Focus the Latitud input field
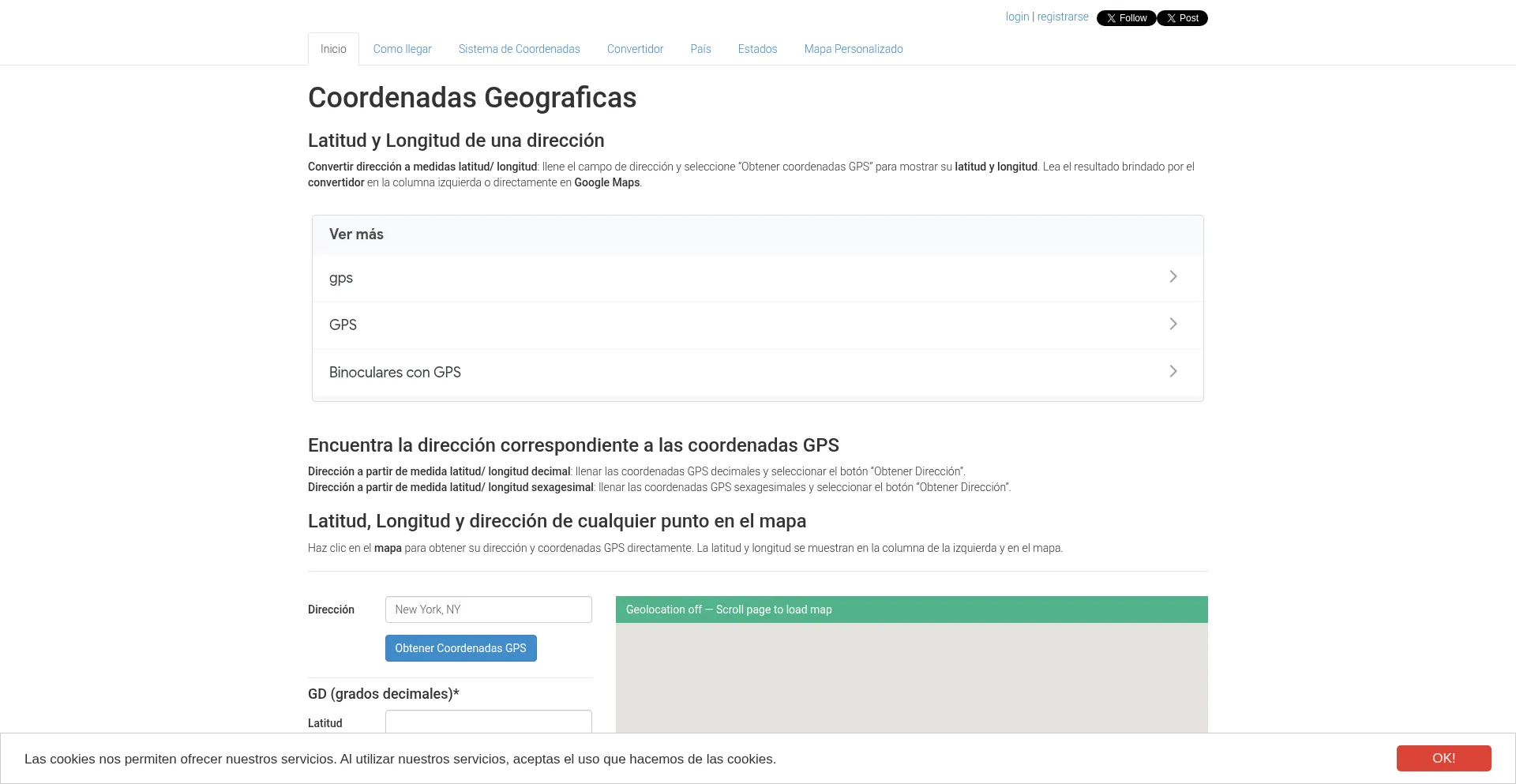1516x784 pixels. (489, 722)
